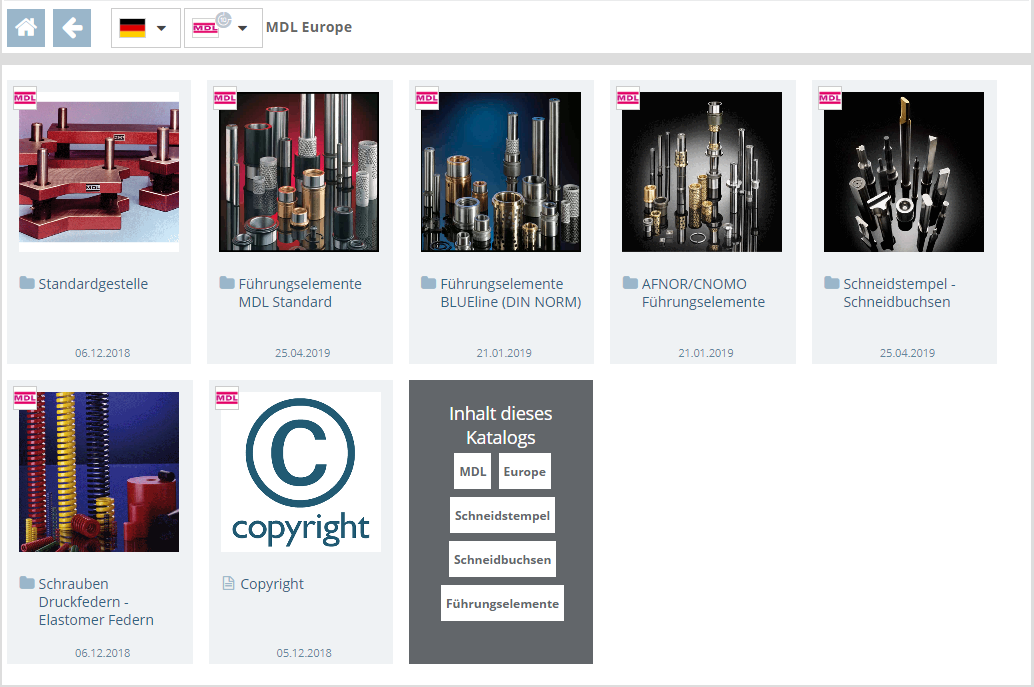1034x687 pixels.
Task: Go back using the left arrow button
Action: 72,28
